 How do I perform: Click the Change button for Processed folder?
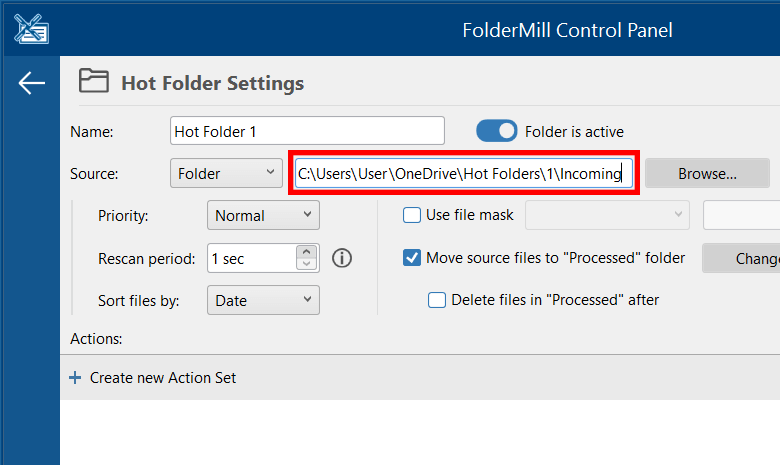pyautogui.click(x=745, y=258)
